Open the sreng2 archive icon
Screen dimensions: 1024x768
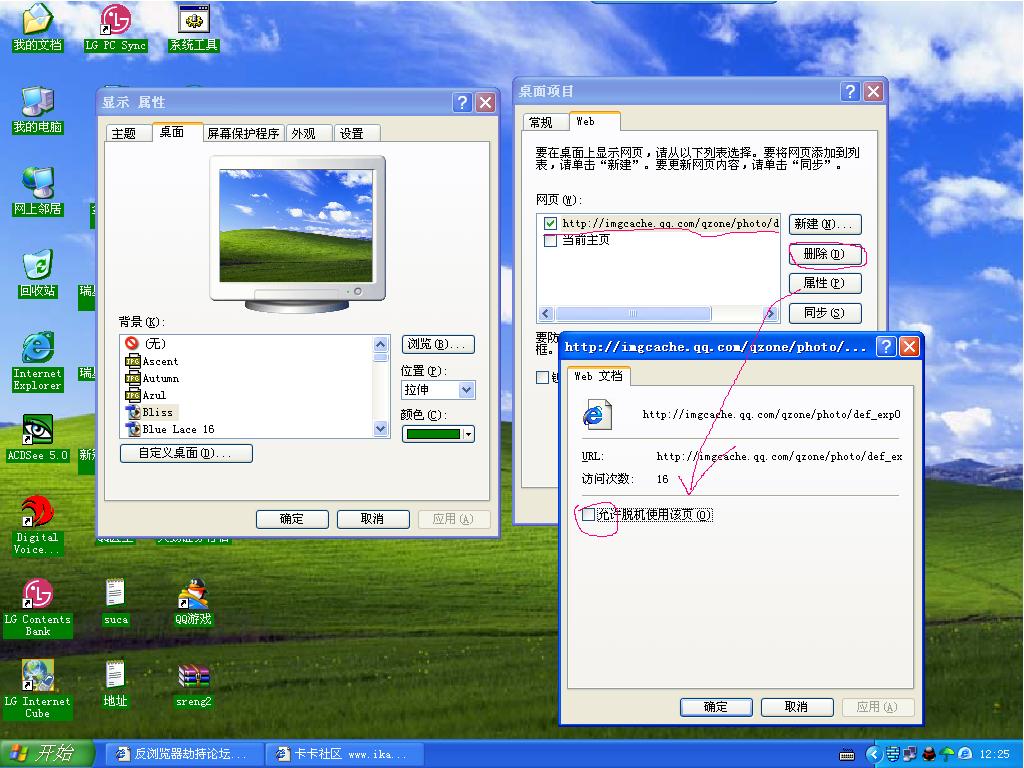pyautogui.click(x=193, y=684)
